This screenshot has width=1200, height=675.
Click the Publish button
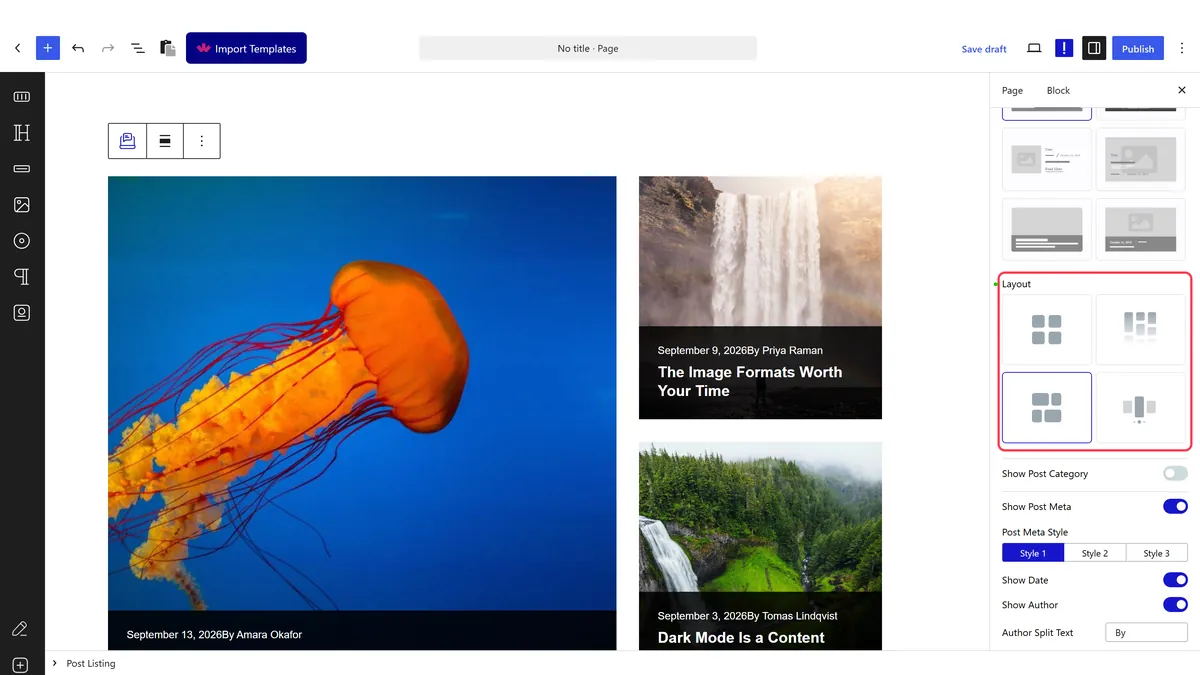coord(1138,48)
